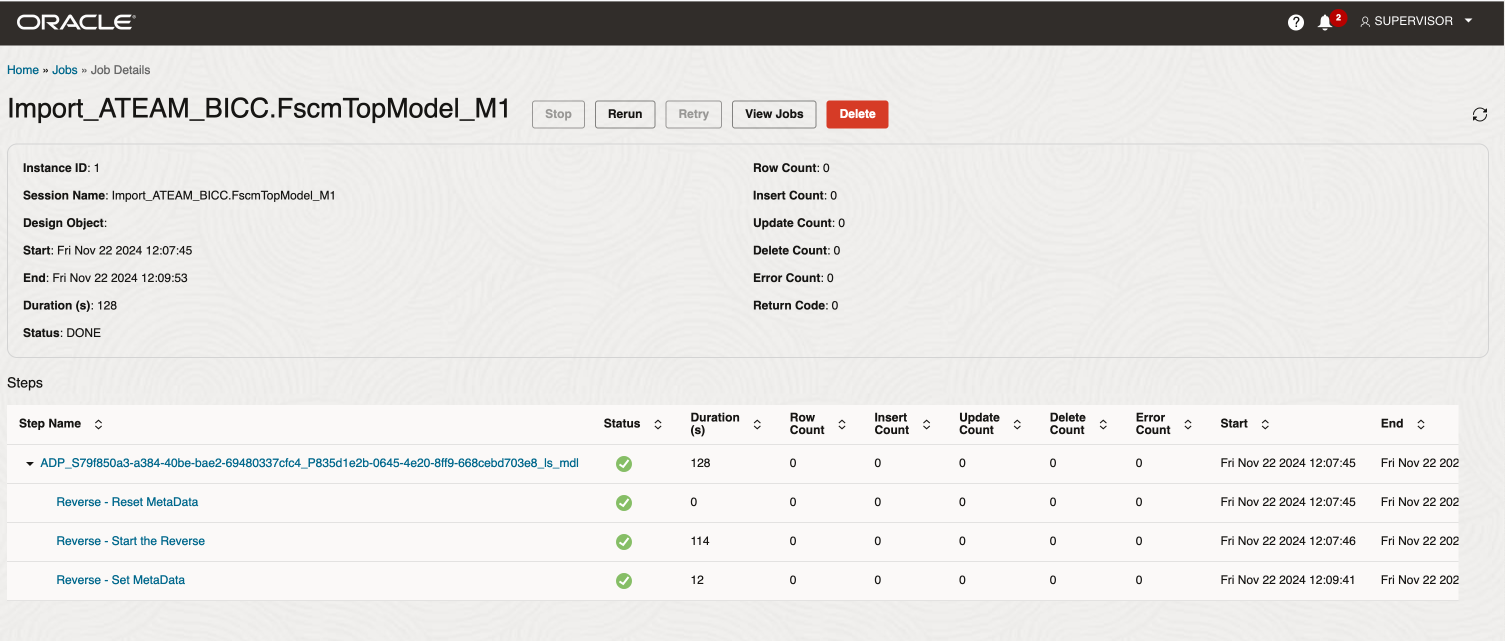Screen dimensions: 1505x641
Task: Sort steps by Start time column
Action: (1265, 424)
